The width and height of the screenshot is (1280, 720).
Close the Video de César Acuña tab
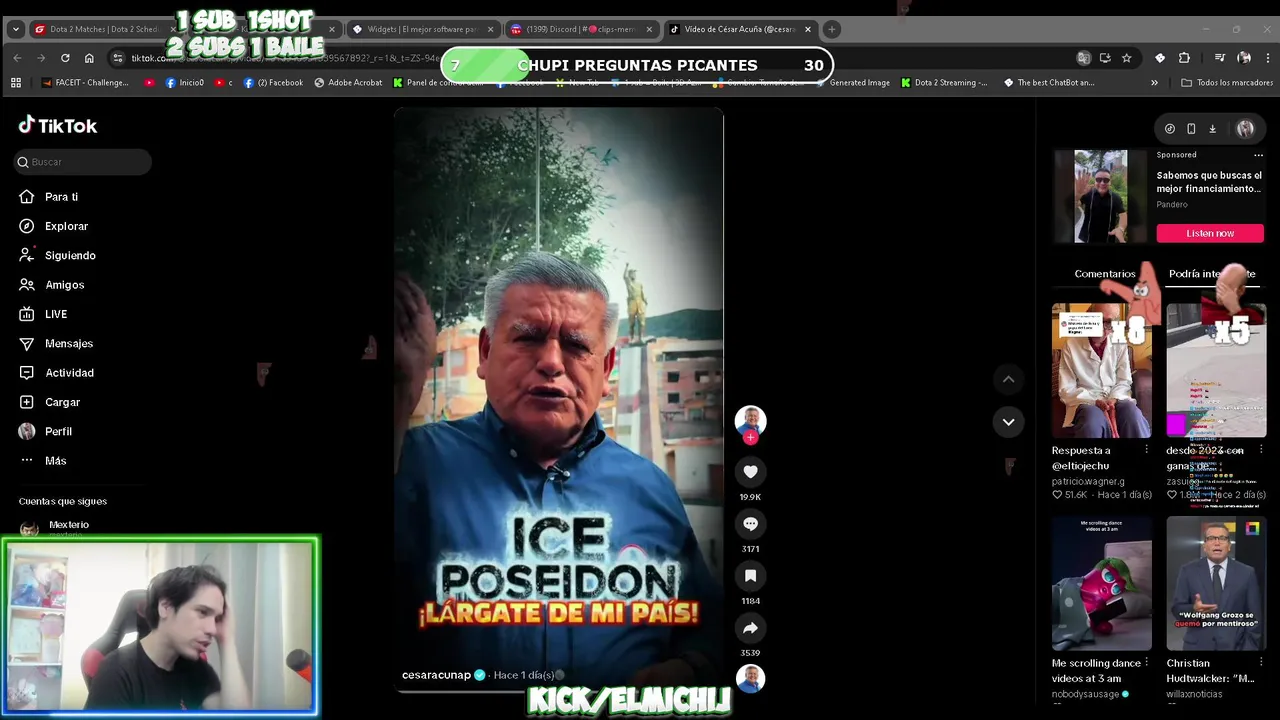(808, 29)
